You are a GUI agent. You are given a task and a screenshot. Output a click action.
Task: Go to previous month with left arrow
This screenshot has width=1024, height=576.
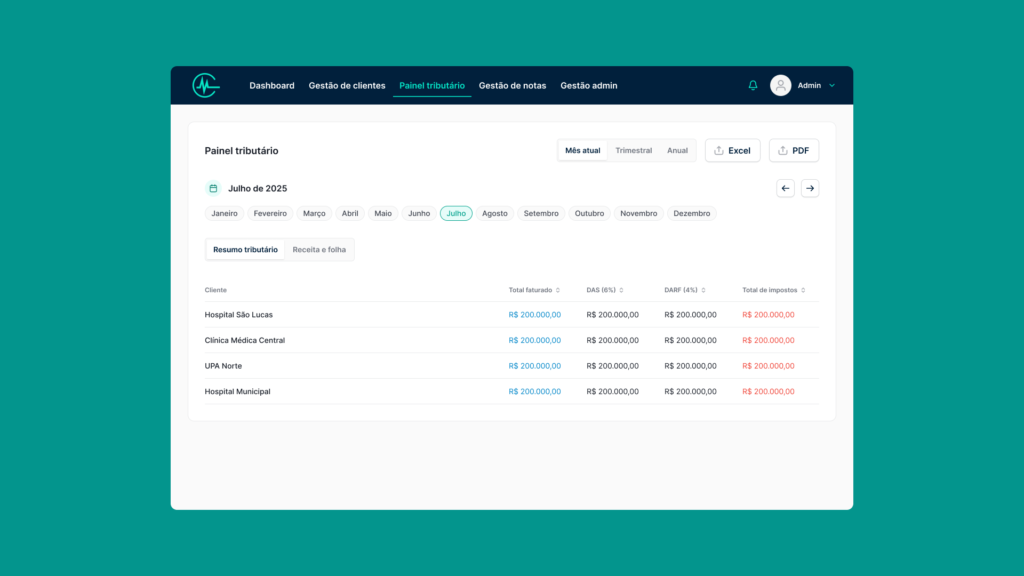785,188
